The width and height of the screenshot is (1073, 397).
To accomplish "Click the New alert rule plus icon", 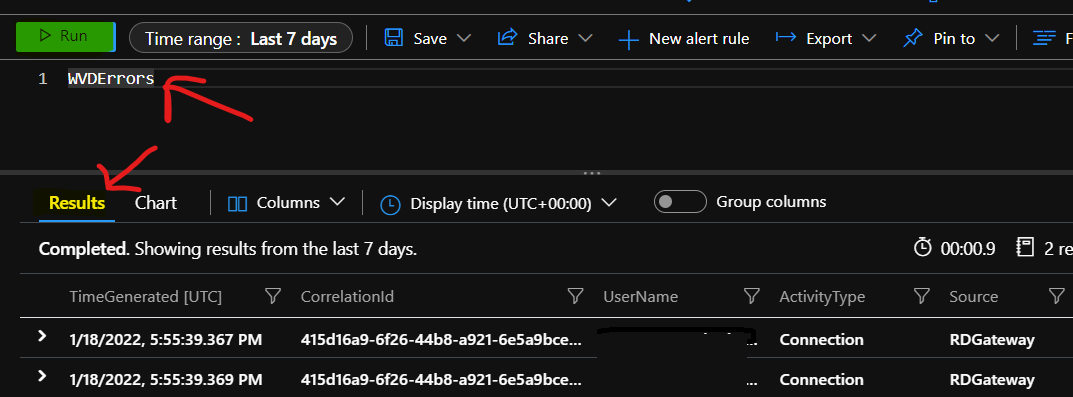I will [x=628, y=40].
